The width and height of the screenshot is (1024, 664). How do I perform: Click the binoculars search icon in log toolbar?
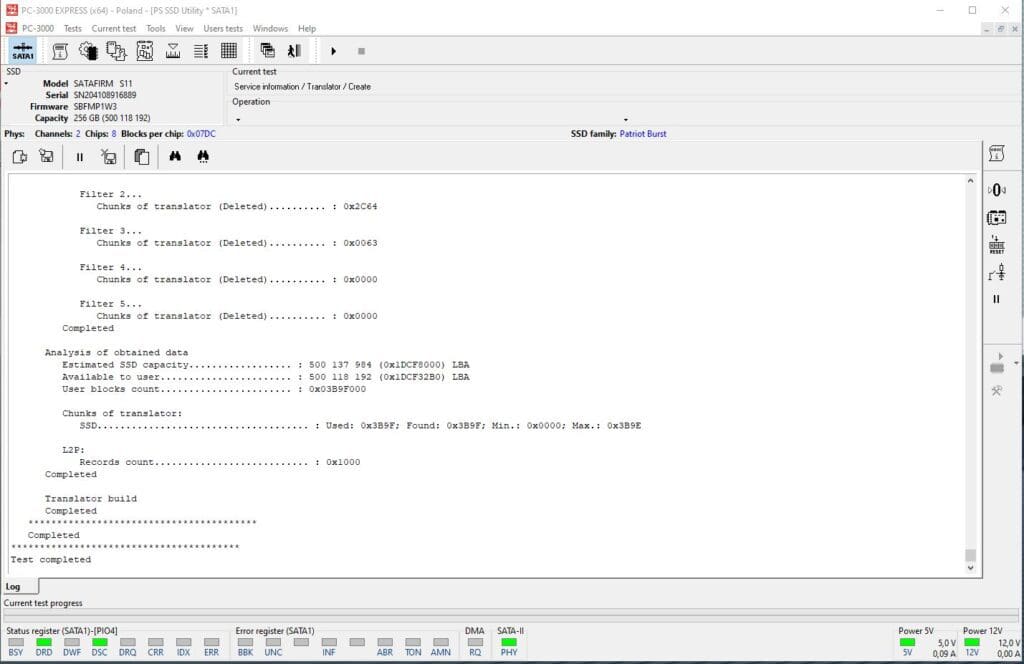tap(175, 156)
